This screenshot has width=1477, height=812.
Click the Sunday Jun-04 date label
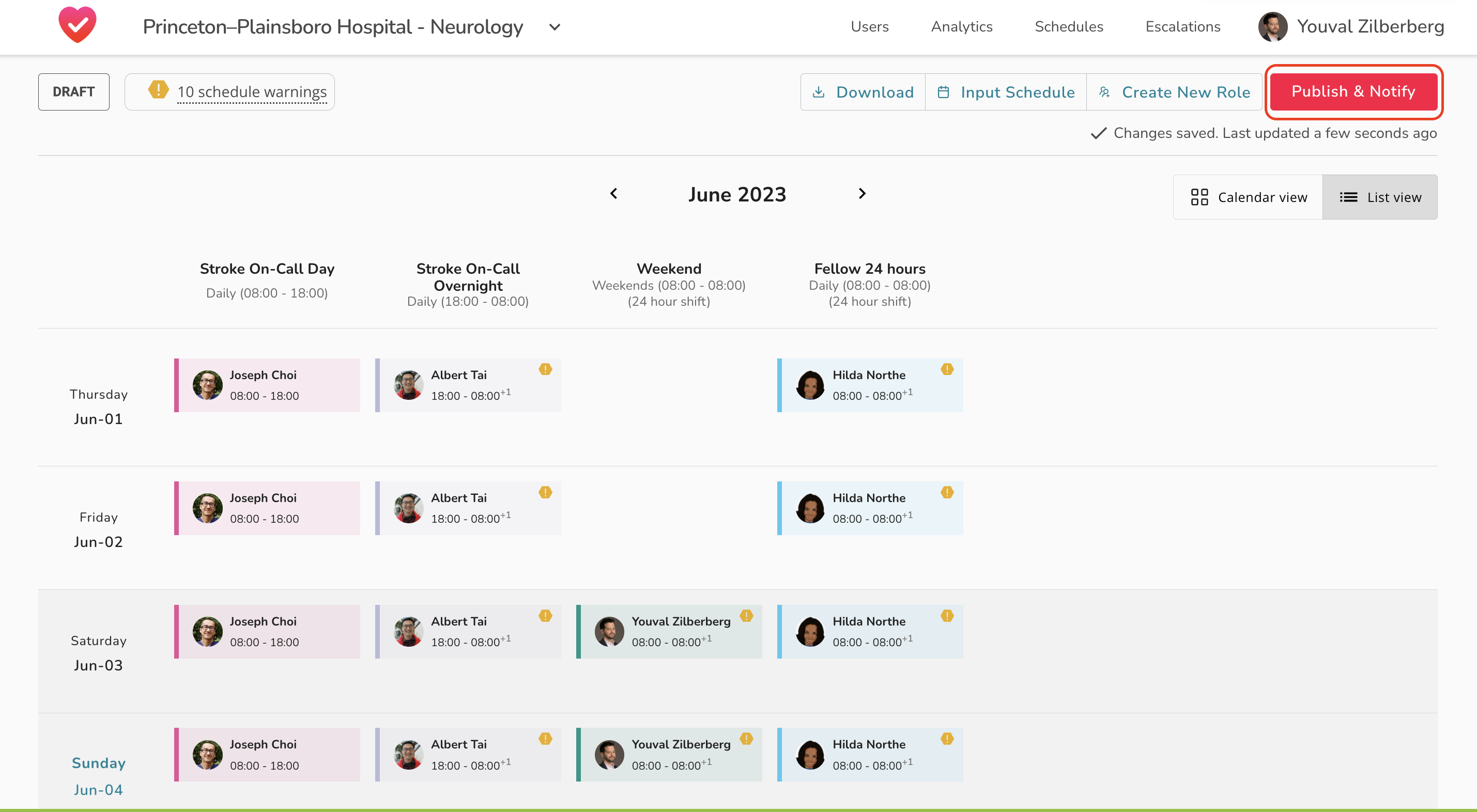coord(98,776)
